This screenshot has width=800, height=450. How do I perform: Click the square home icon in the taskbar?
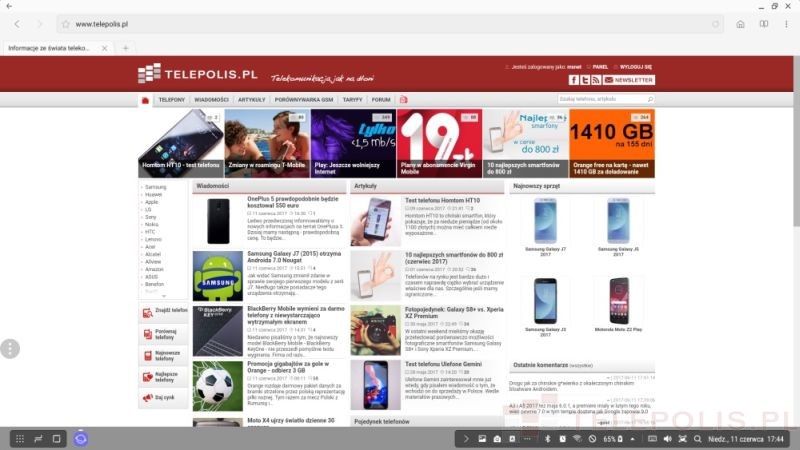tap(57, 439)
